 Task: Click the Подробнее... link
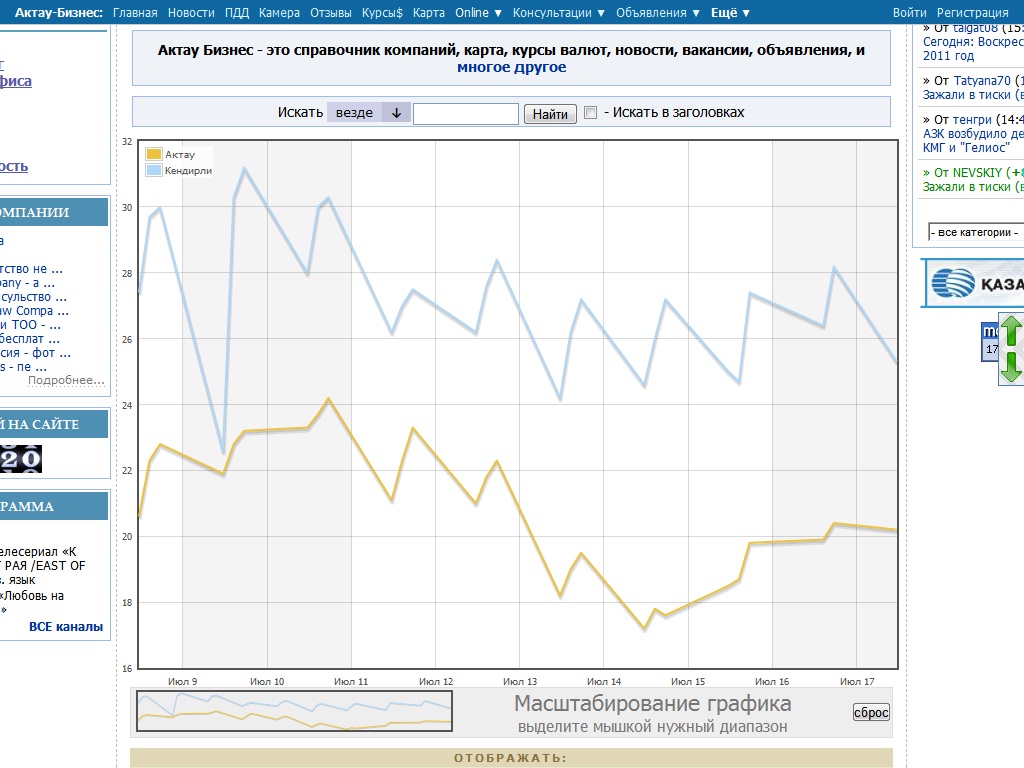(x=66, y=380)
